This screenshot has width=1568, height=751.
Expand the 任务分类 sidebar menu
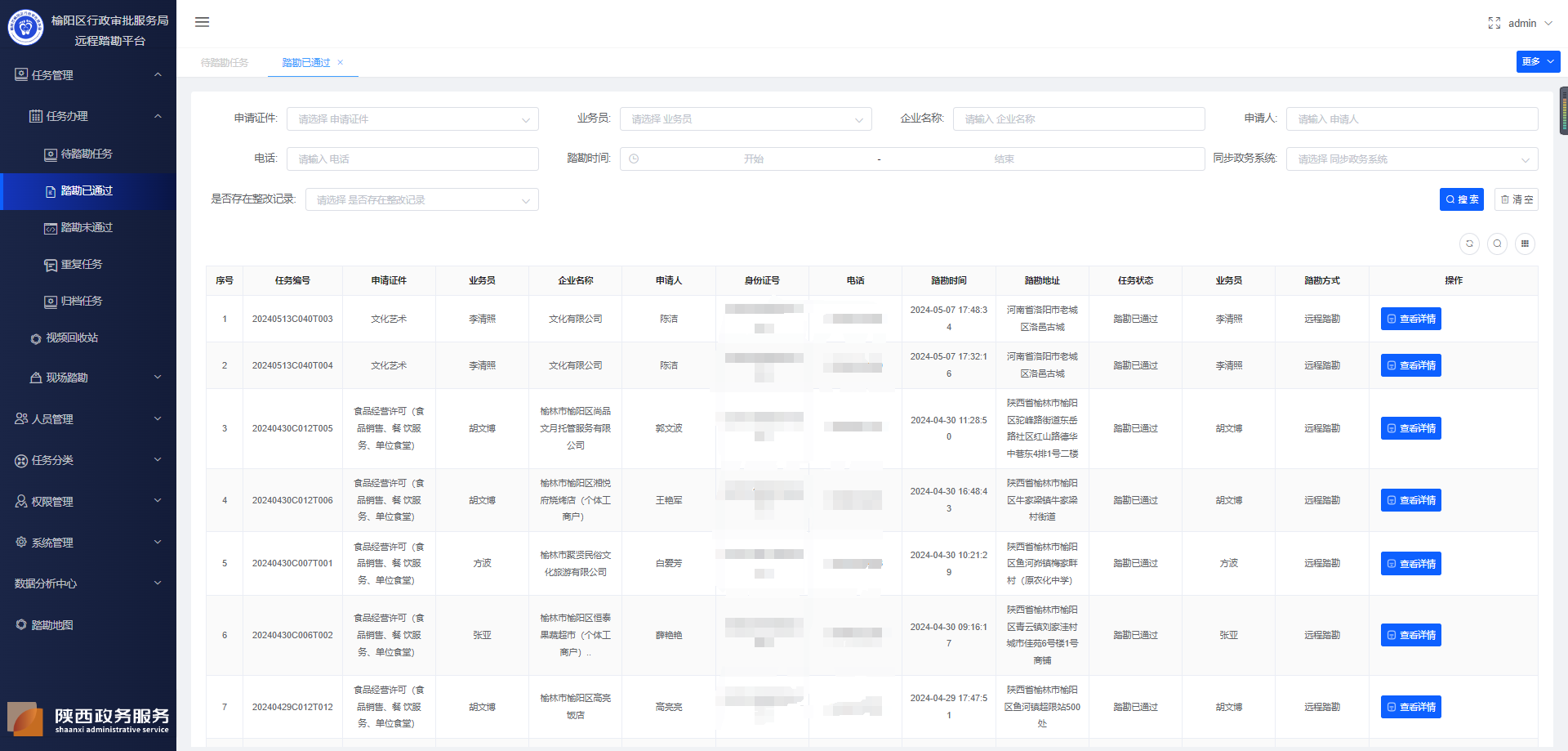[x=88, y=460]
